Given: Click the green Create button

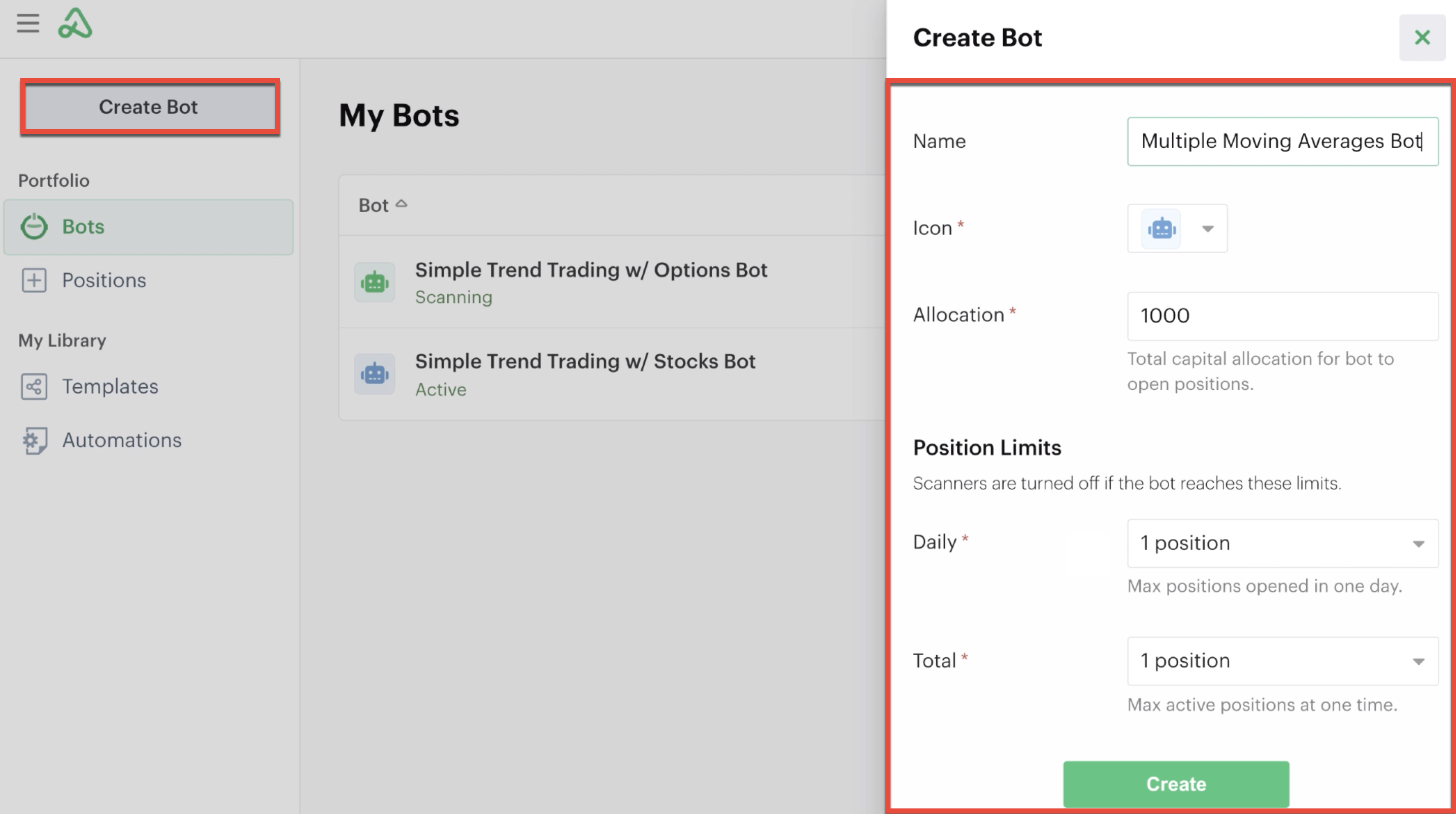Looking at the screenshot, I should 1176,784.
